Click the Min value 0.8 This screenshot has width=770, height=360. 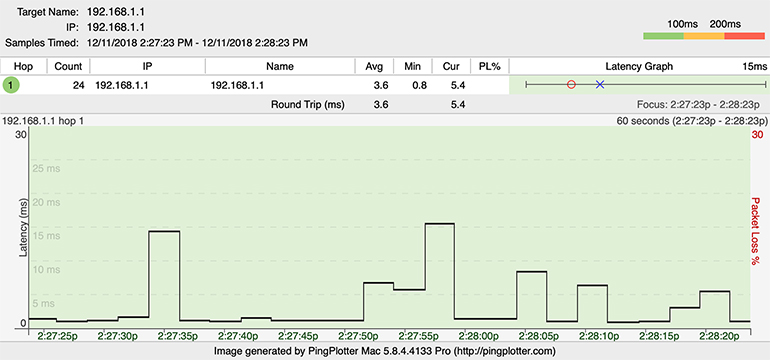pyautogui.click(x=420, y=85)
